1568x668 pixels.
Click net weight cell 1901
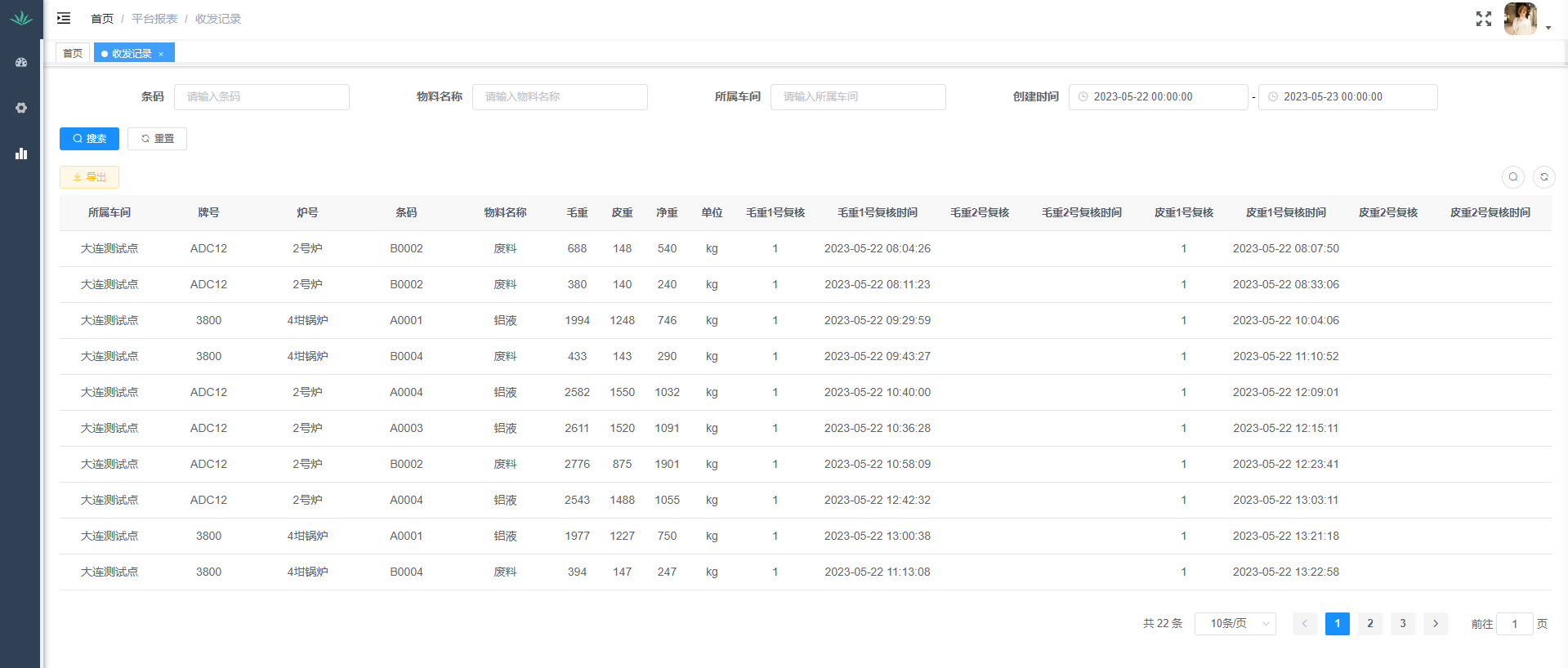(x=667, y=464)
